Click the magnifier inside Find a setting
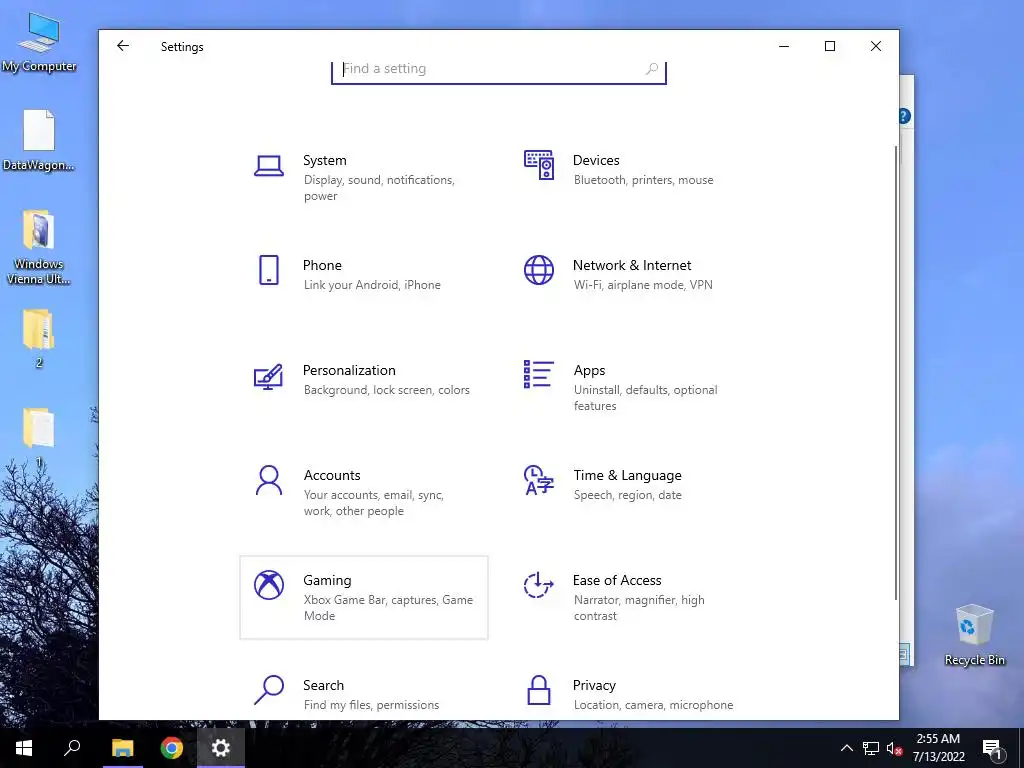This screenshot has height=768, width=1024. (x=652, y=69)
